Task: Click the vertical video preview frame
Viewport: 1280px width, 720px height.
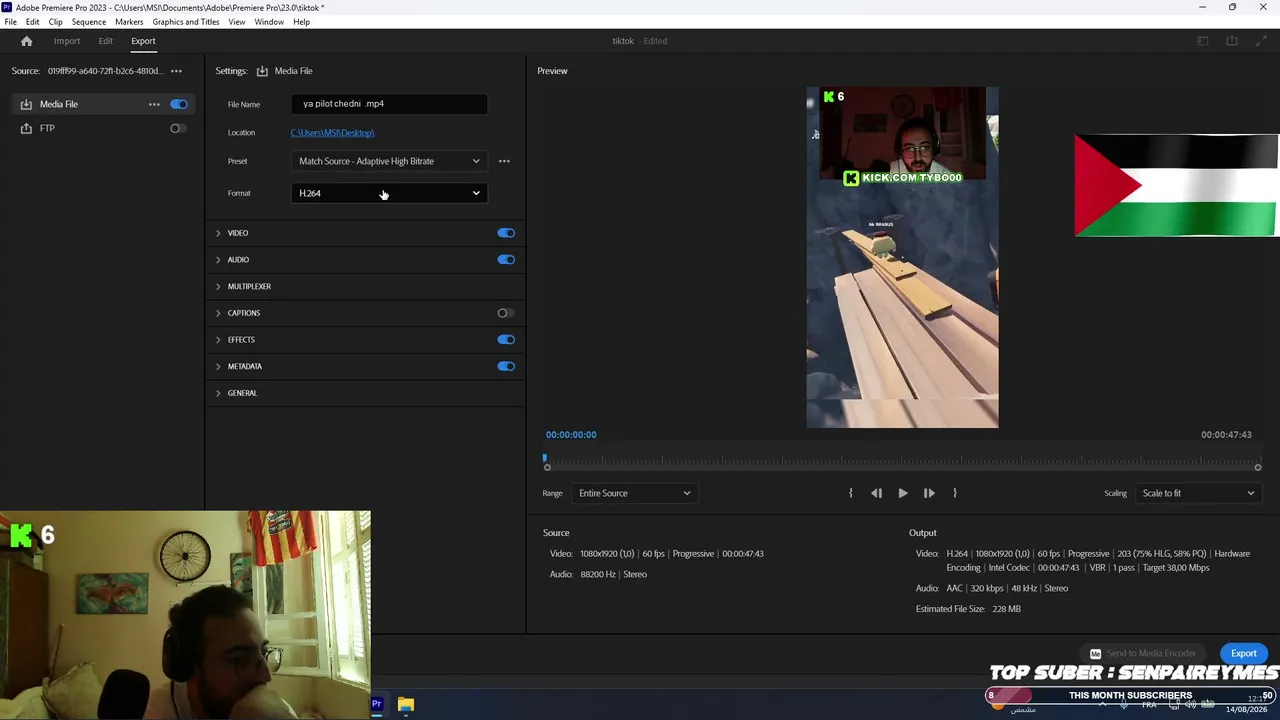Action: (x=902, y=258)
